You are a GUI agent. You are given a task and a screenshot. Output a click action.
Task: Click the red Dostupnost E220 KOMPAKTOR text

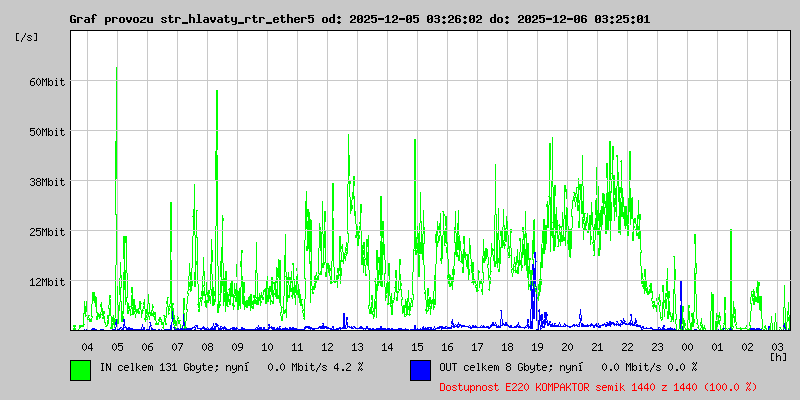tap(597, 387)
